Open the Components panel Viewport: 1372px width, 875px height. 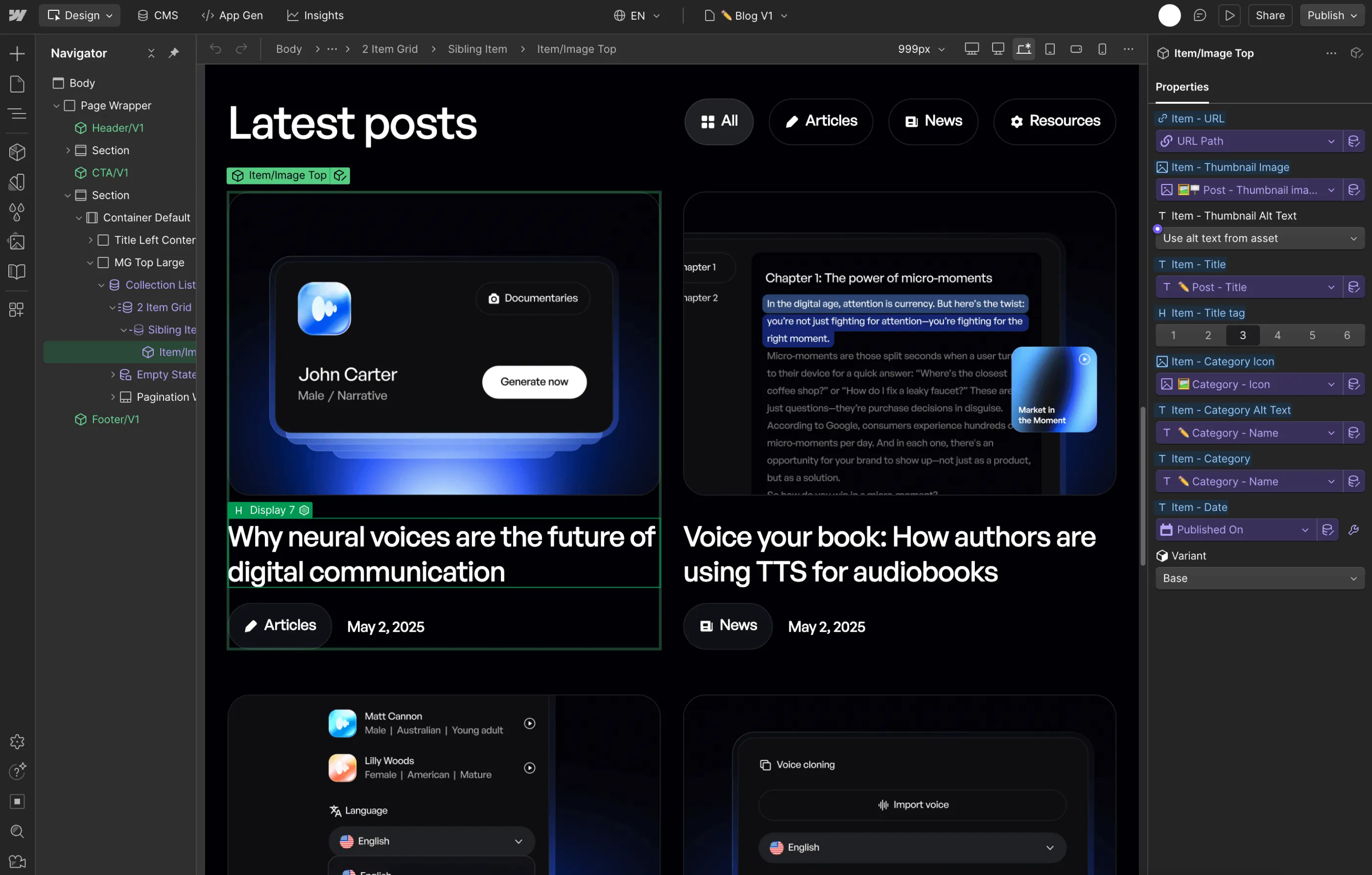point(17,152)
